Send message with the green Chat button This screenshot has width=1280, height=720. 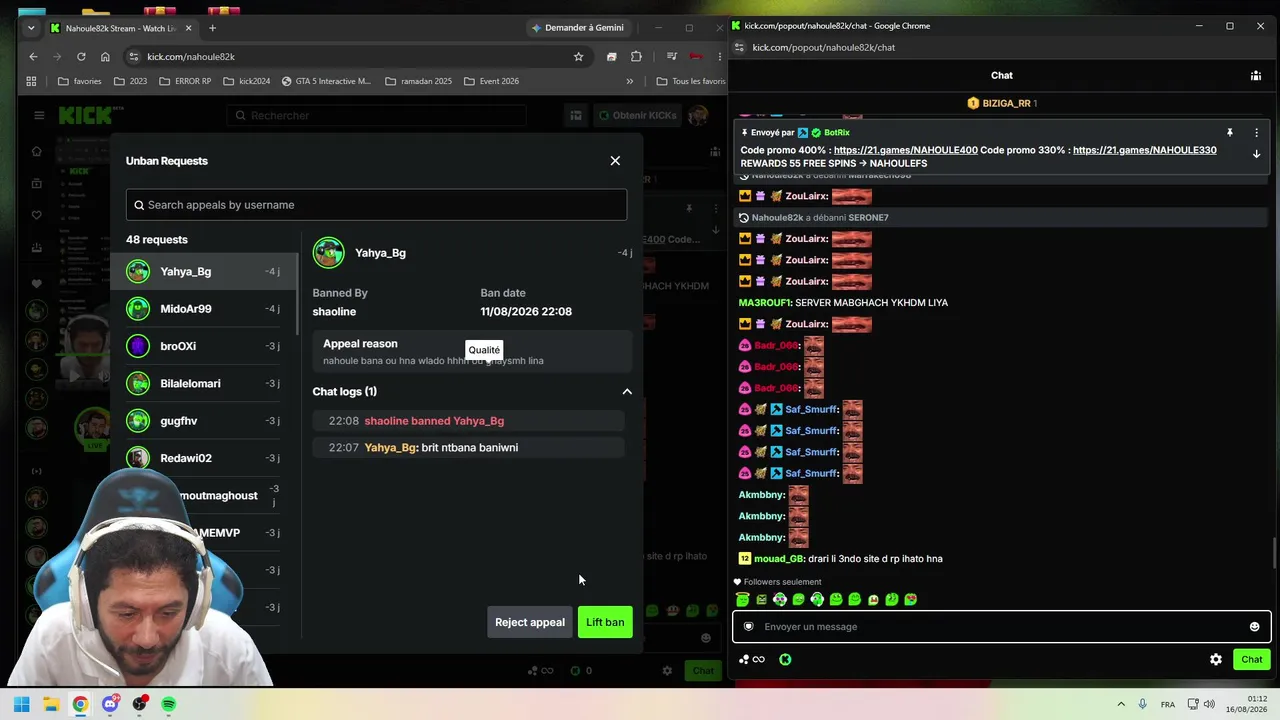coord(1252,660)
